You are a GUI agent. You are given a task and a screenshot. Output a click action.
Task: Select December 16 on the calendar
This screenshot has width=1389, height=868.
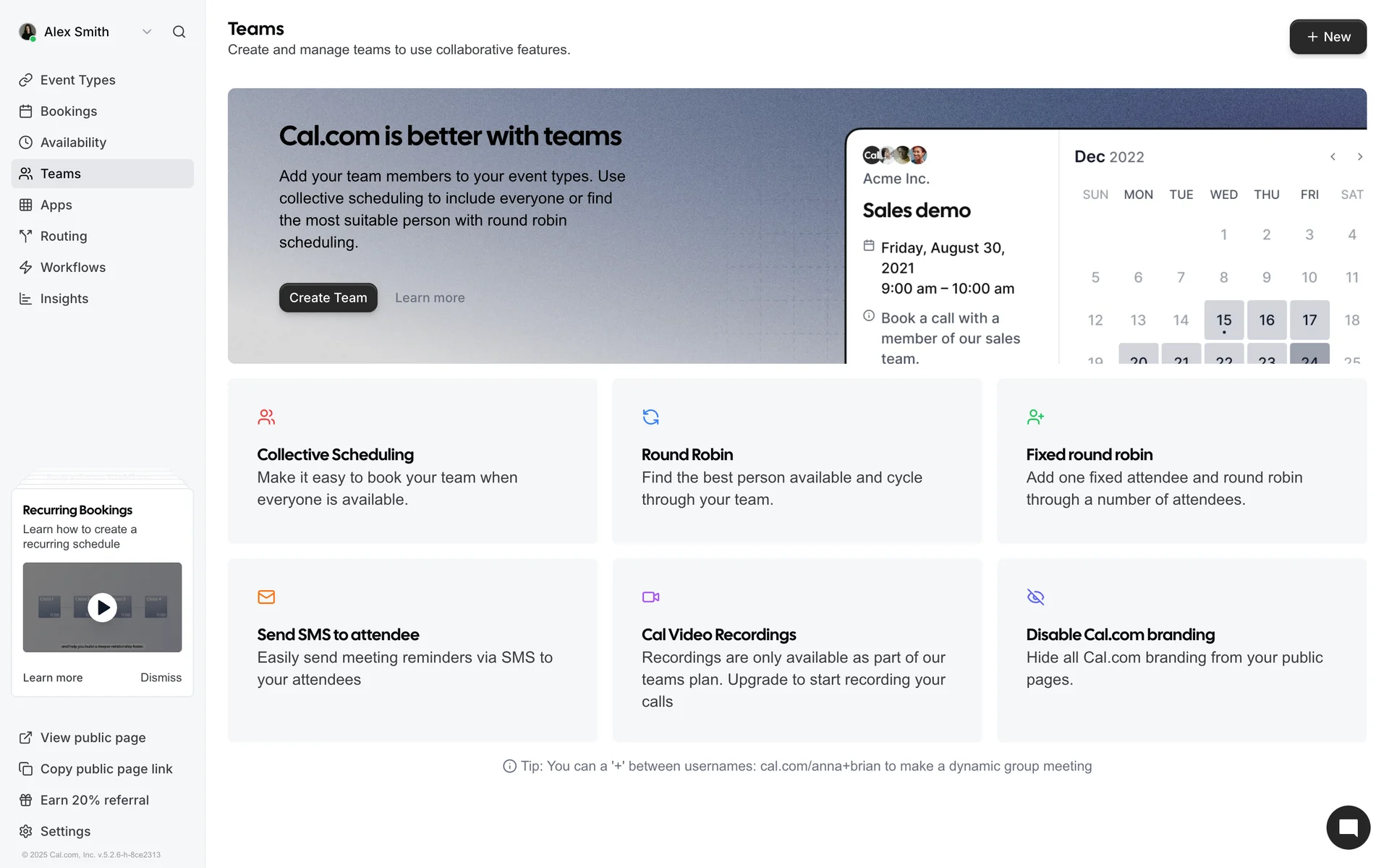coord(1266,320)
